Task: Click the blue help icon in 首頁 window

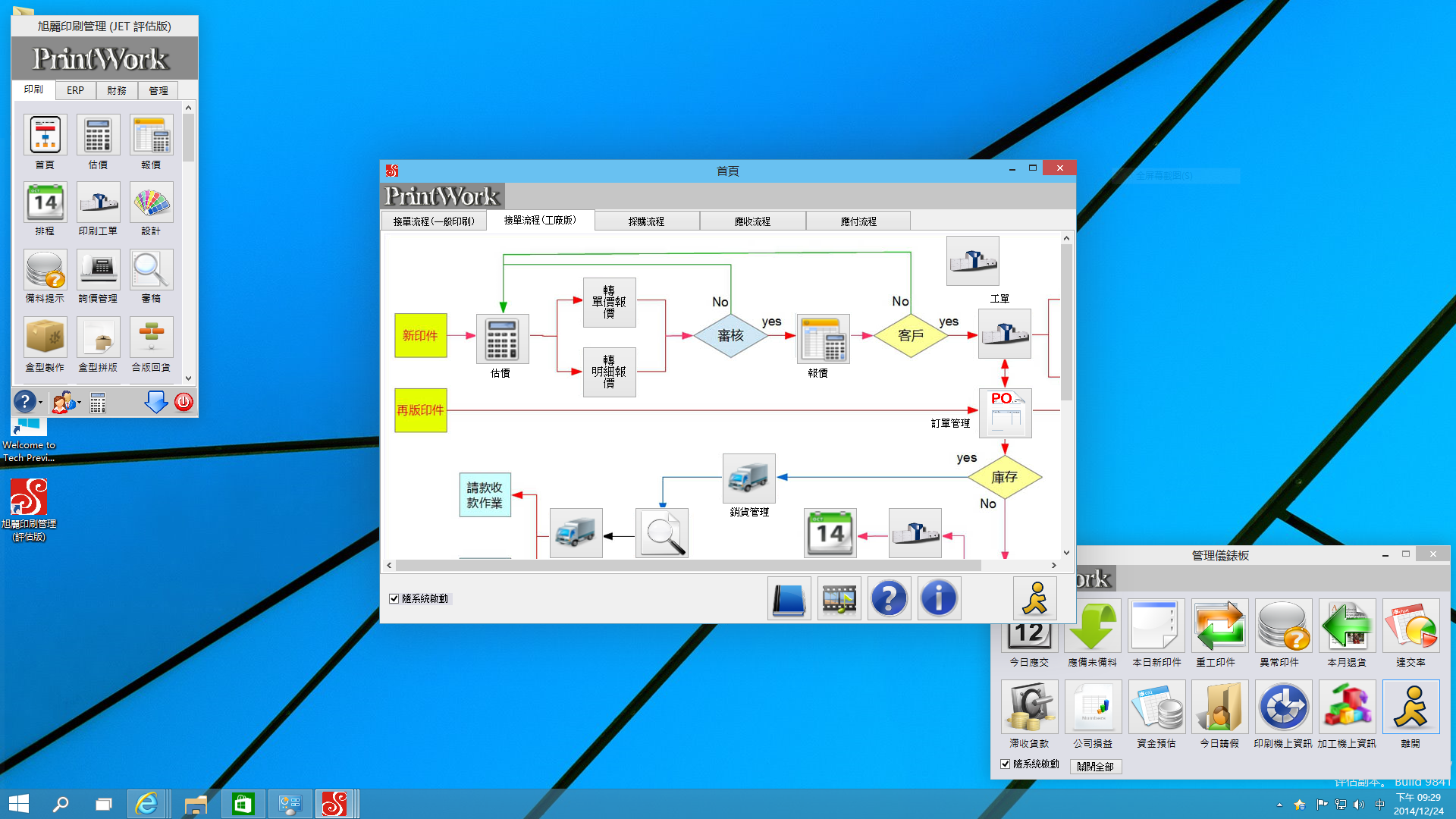Action: [x=889, y=598]
